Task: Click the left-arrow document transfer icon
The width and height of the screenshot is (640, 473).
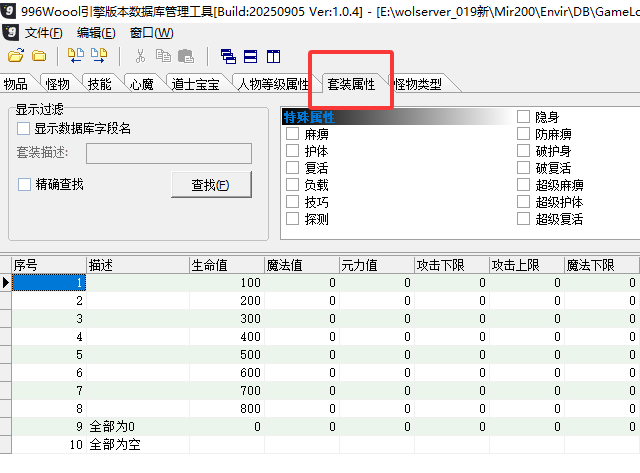Action: point(75,56)
